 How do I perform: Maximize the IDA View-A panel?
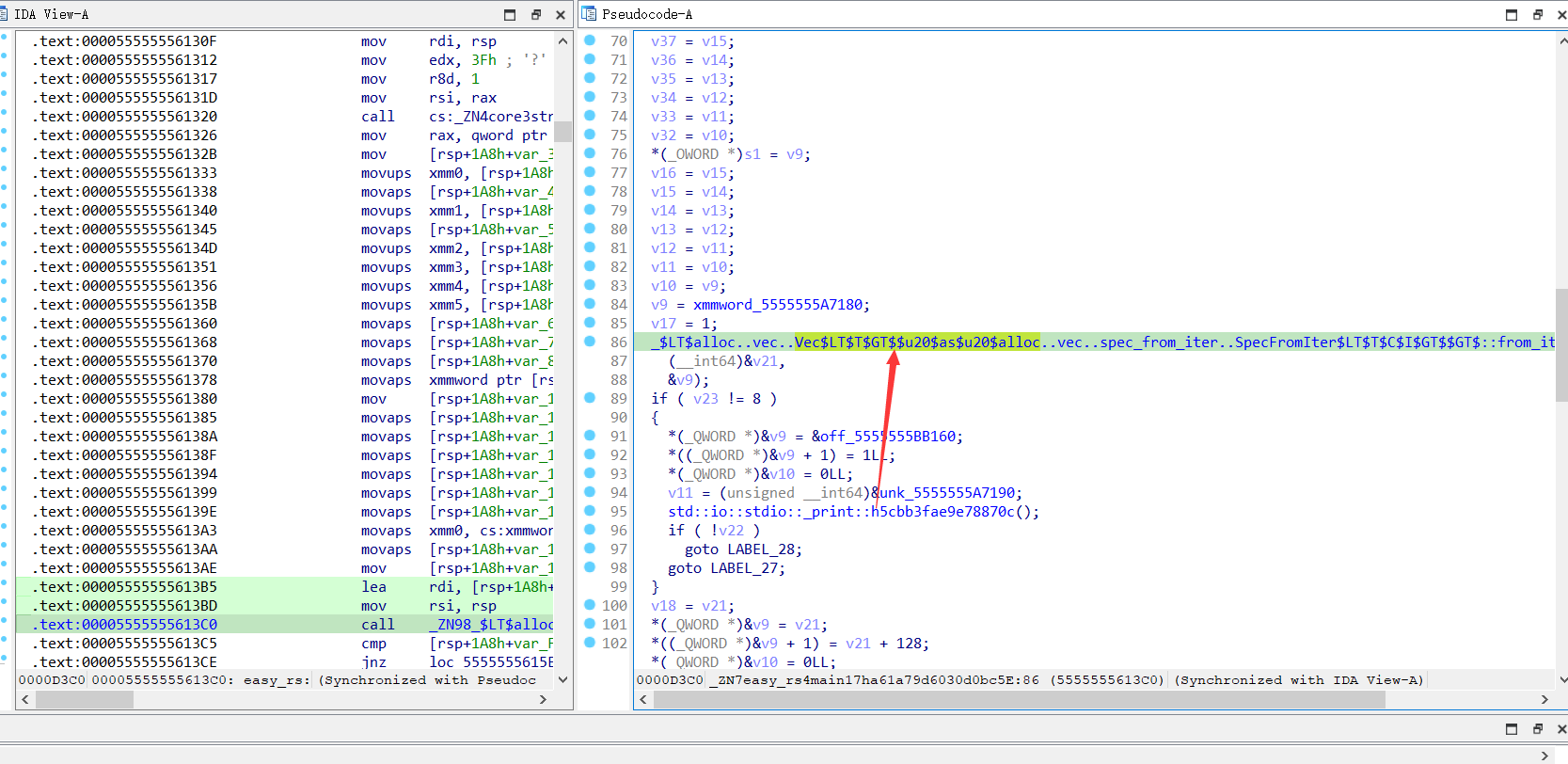click(510, 14)
